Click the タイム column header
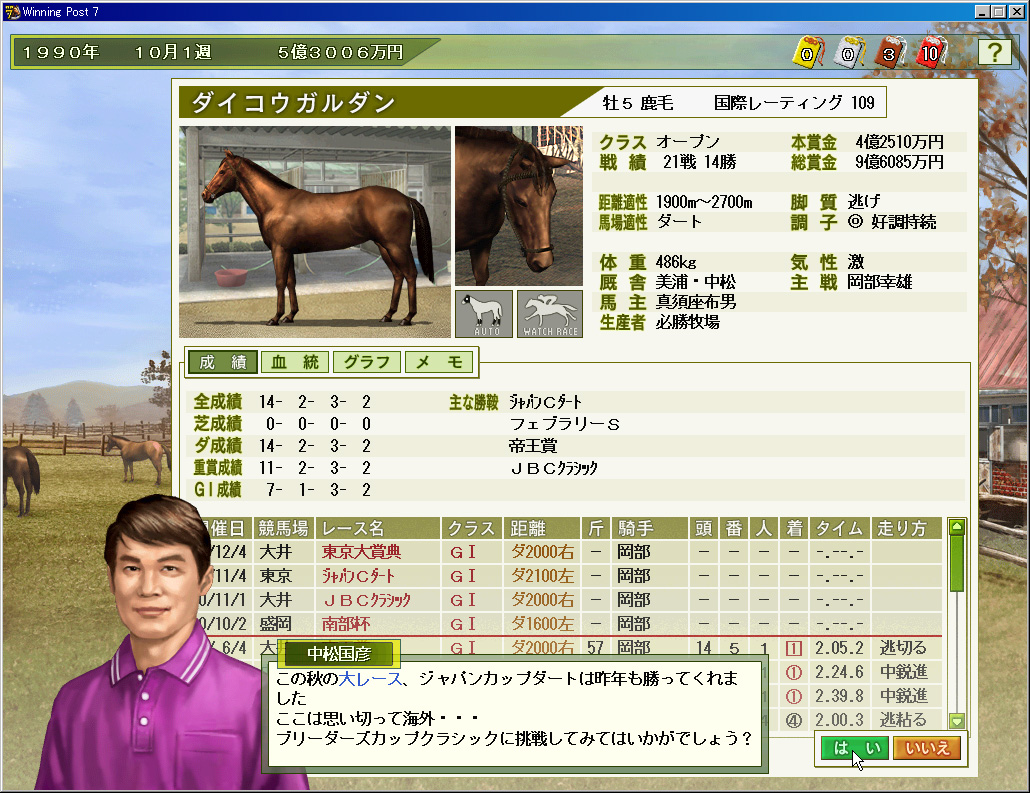 pyautogui.click(x=840, y=528)
